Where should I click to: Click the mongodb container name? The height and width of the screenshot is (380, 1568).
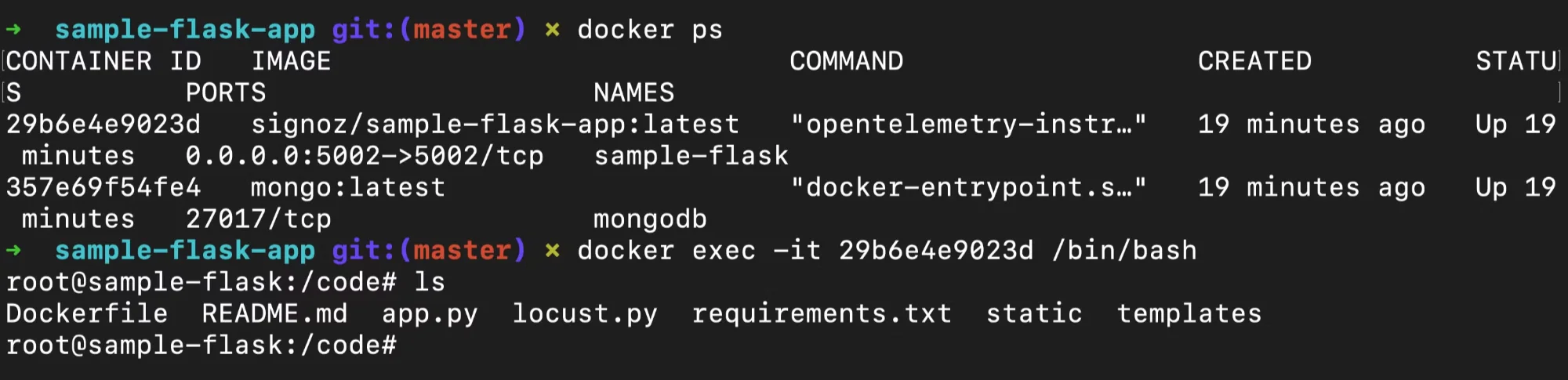[x=650, y=219]
